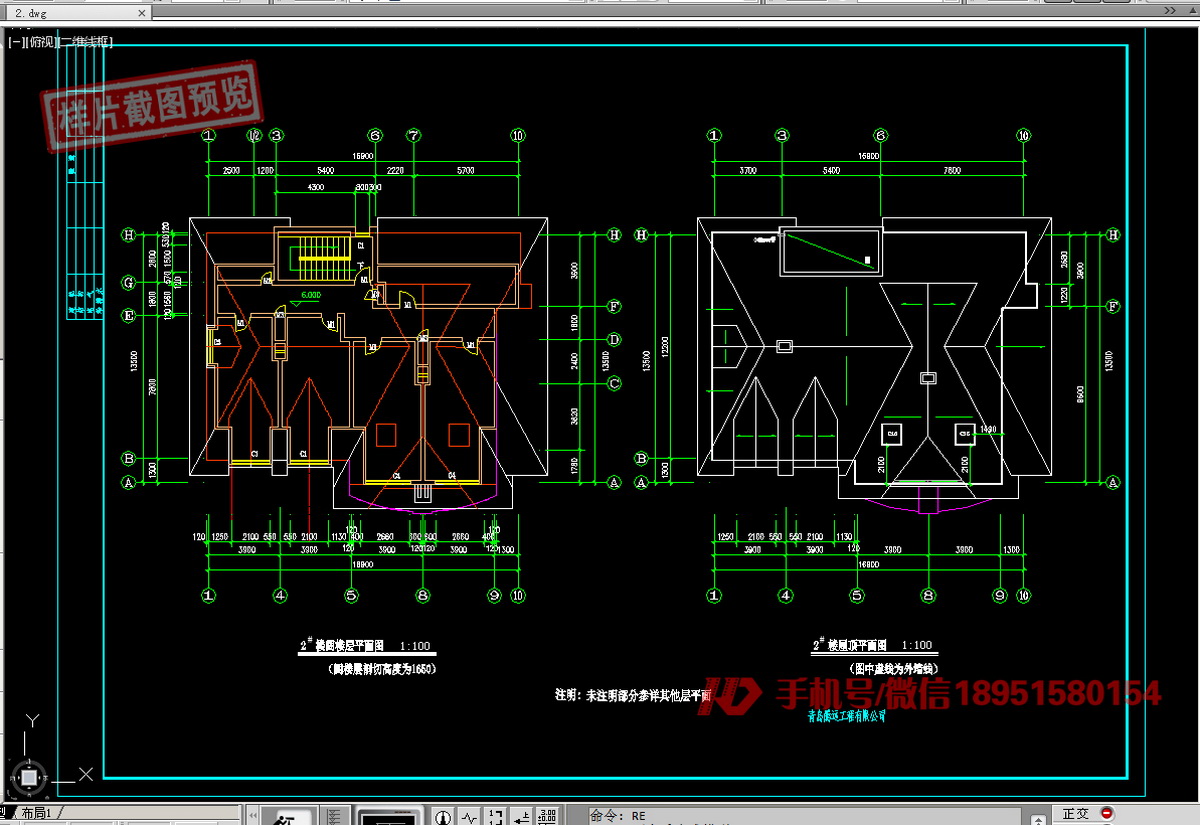Click the arrow with plus-minus icon

pyautogui.click(x=521, y=816)
